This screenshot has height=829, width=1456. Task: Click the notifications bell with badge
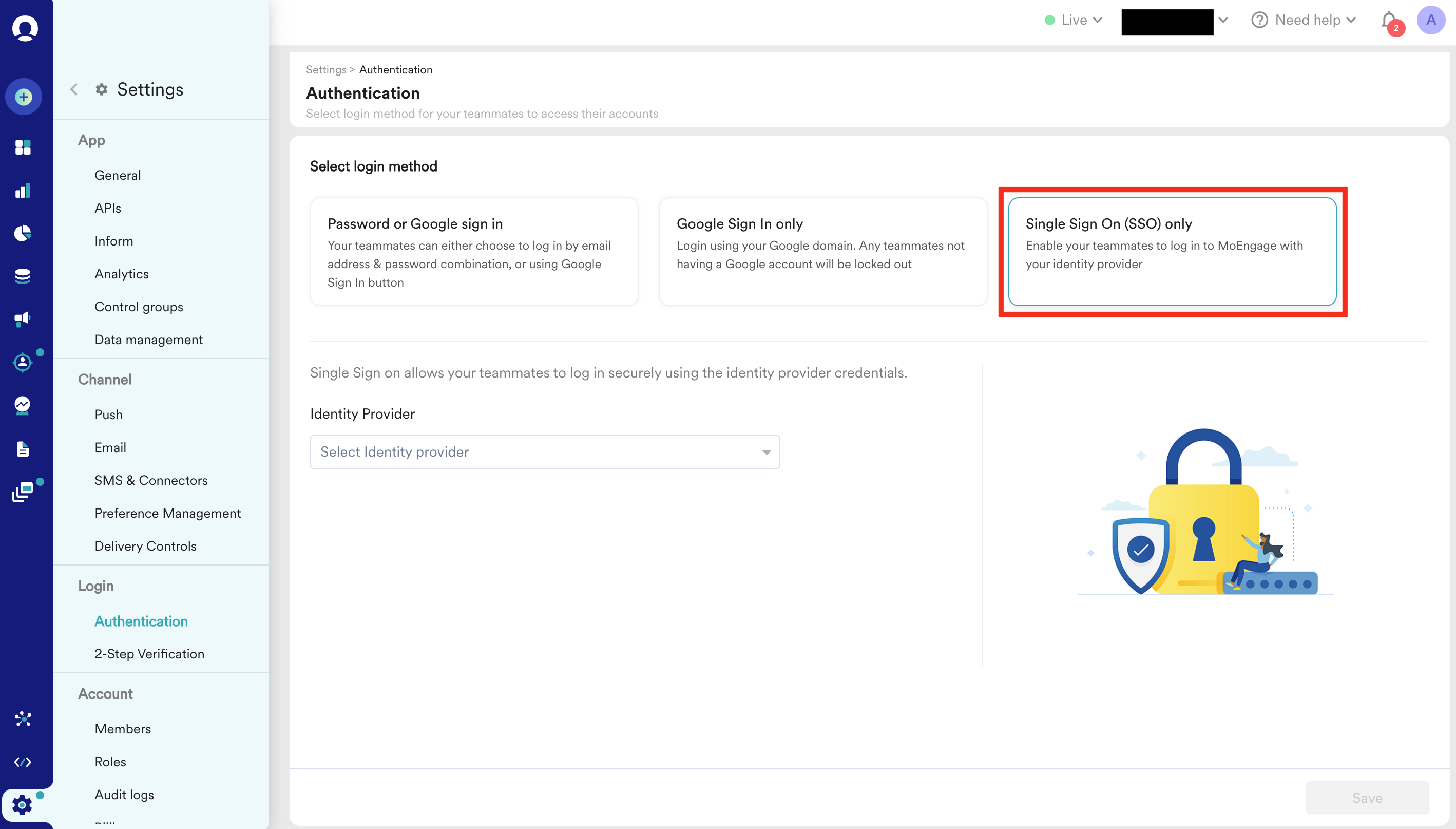(x=1388, y=20)
